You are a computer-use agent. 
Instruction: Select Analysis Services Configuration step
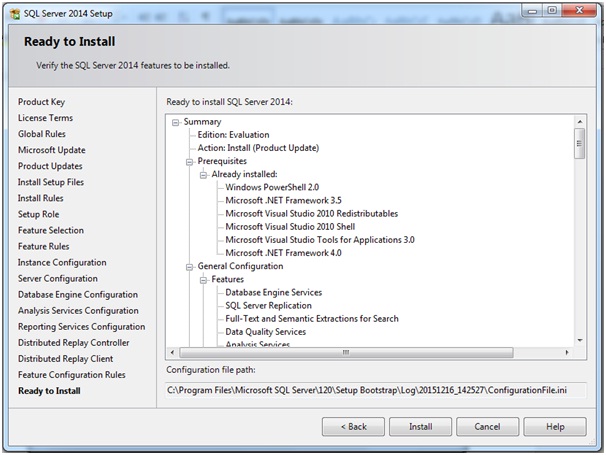click(x=78, y=311)
